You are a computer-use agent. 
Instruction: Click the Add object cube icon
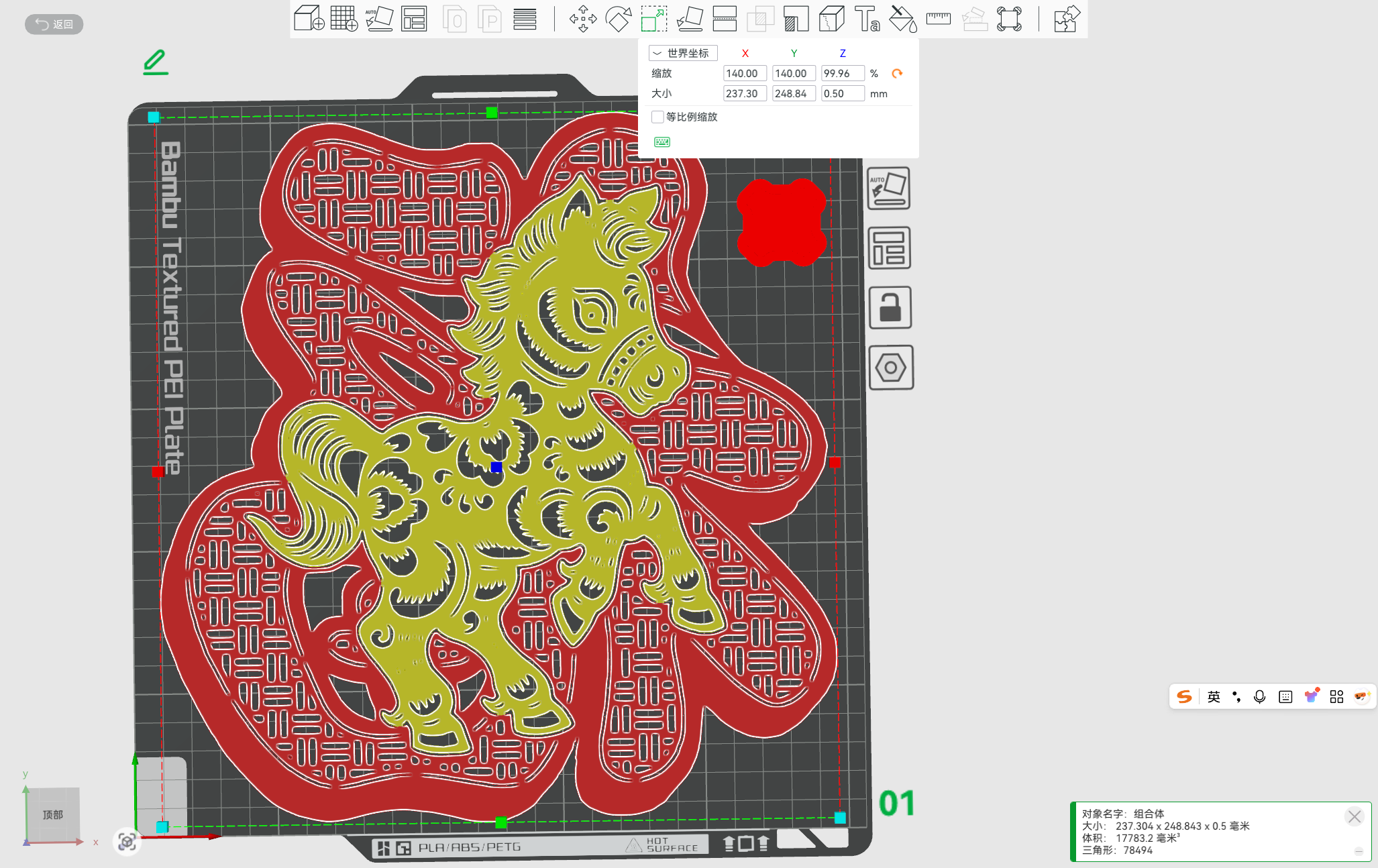(309, 19)
